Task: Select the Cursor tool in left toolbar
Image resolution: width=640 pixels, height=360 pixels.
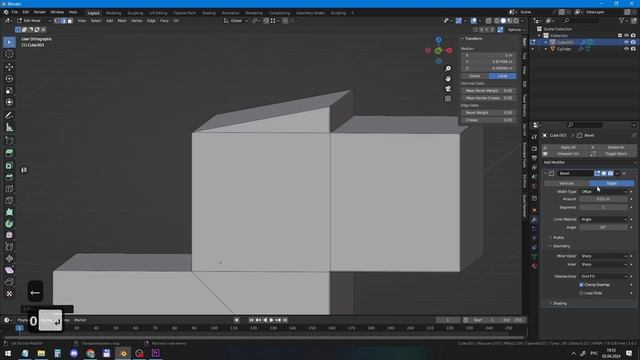Action: 9,54
